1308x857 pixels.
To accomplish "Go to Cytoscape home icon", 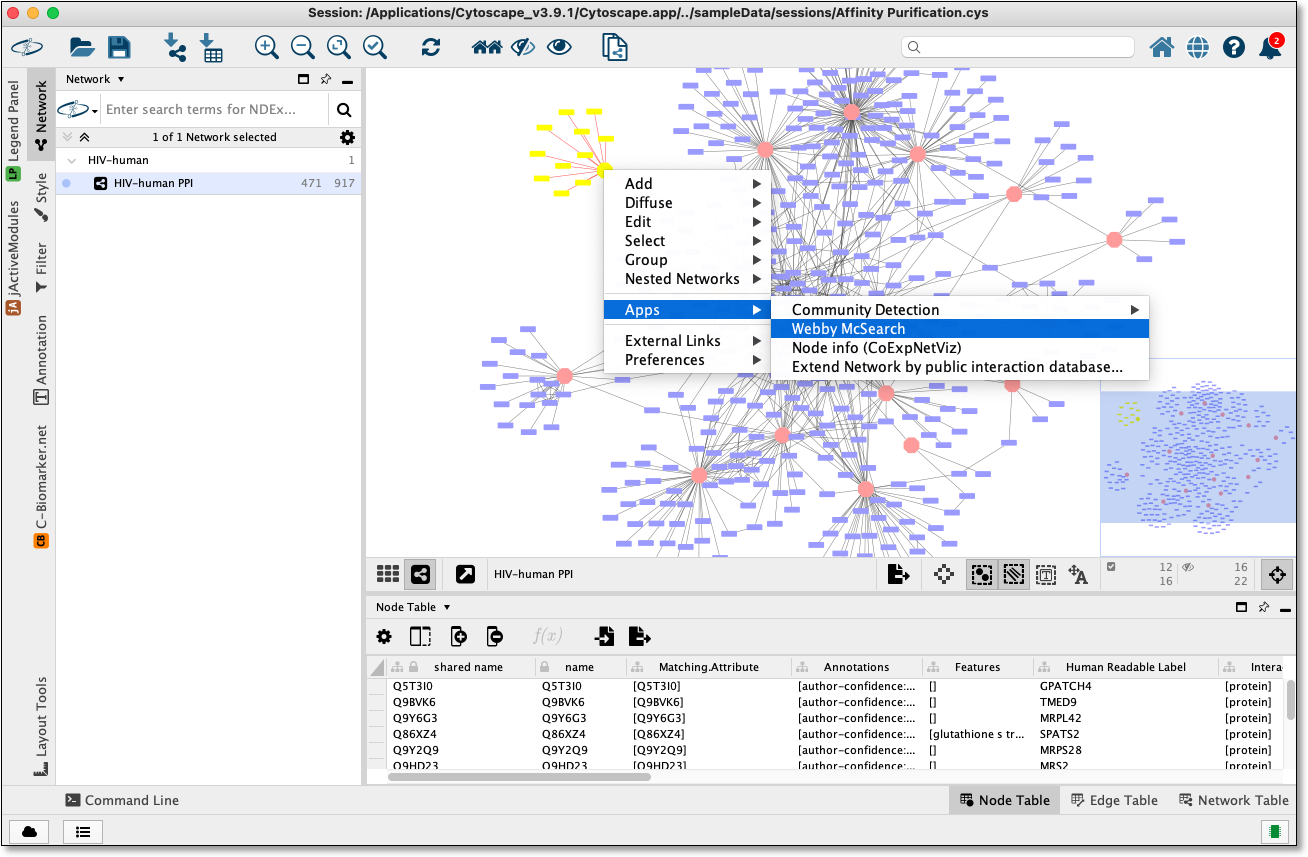I will click(x=1161, y=47).
